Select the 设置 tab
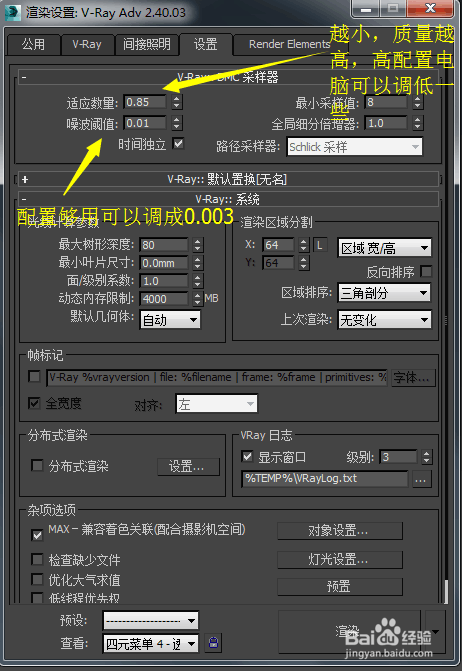Image resolution: width=462 pixels, height=671 pixels. pos(206,44)
